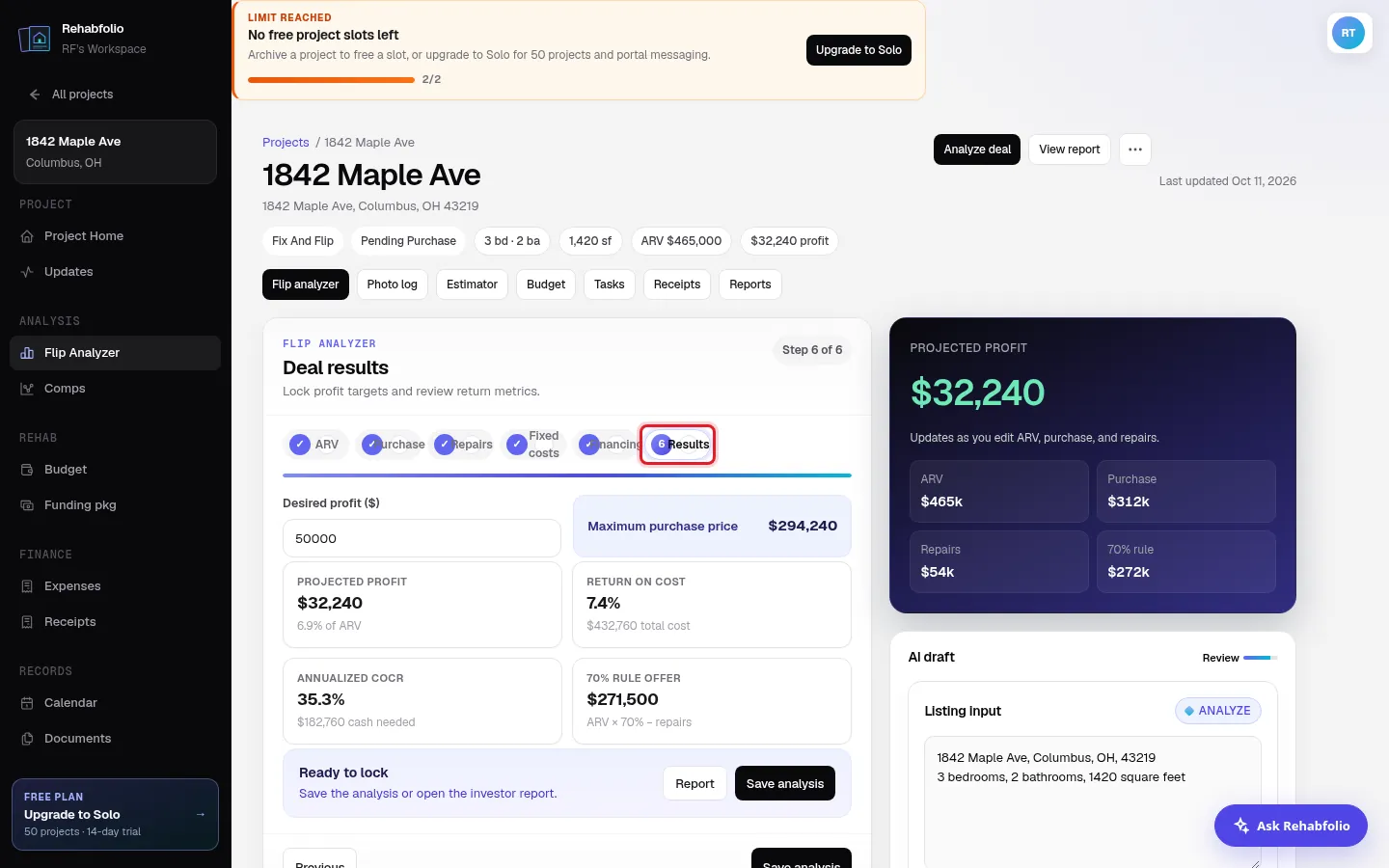Click the Updates pulse icon in sidebar
This screenshot has height=868, width=1389.
27,272
